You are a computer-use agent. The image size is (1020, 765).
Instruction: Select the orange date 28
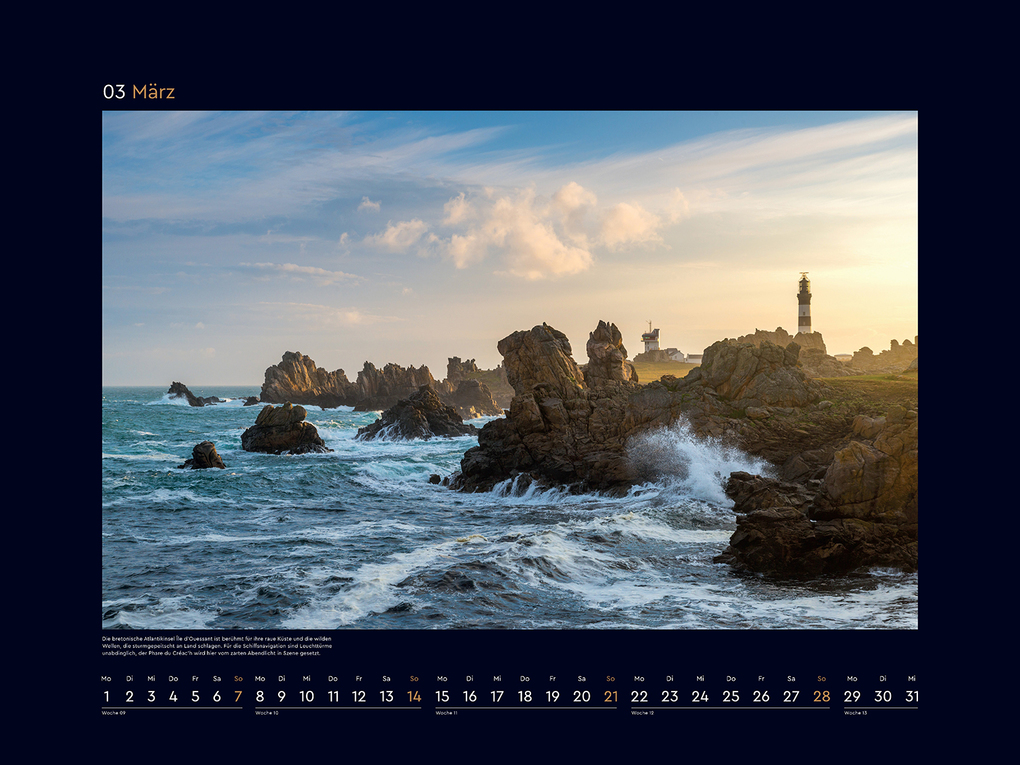click(820, 695)
